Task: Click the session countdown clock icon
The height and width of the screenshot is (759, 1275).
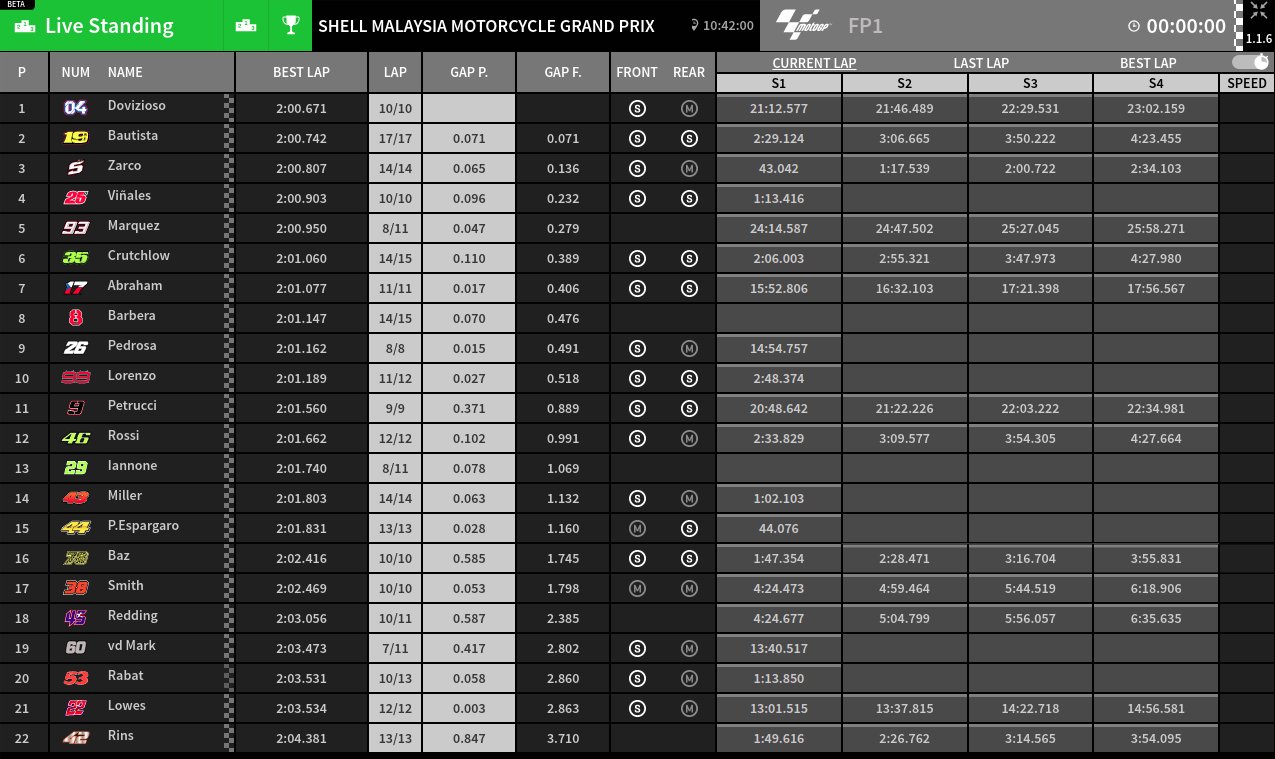Action: coord(1133,27)
